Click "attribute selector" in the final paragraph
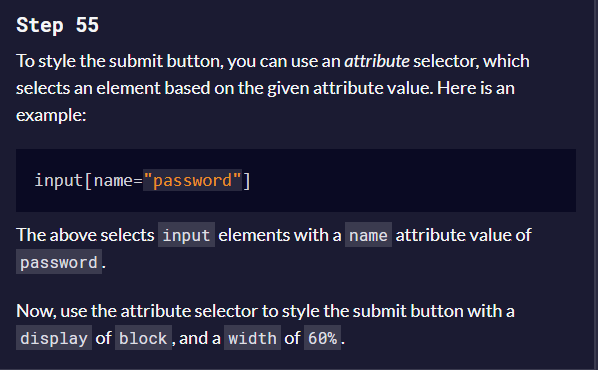This screenshot has width=598, height=370. pyautogui.click(x=189, y=311)
